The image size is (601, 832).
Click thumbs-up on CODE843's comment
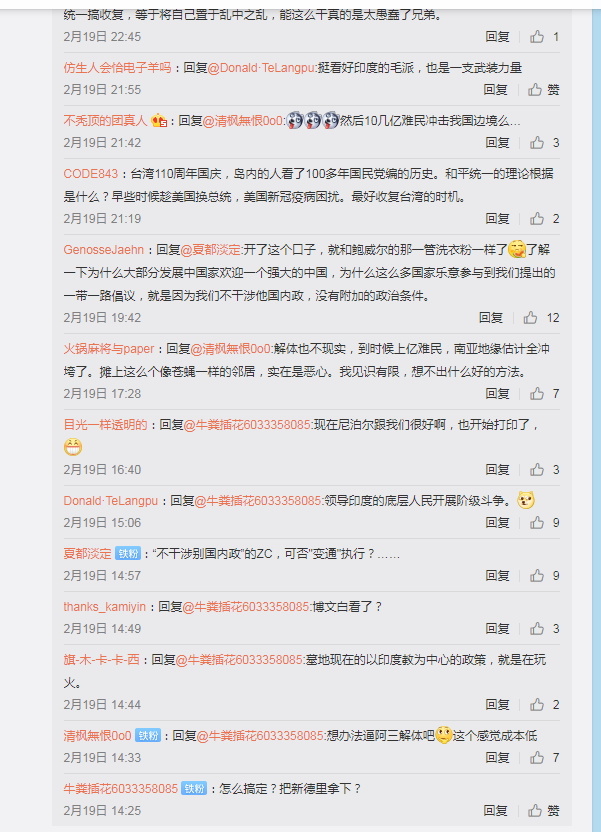pos(537,219)
